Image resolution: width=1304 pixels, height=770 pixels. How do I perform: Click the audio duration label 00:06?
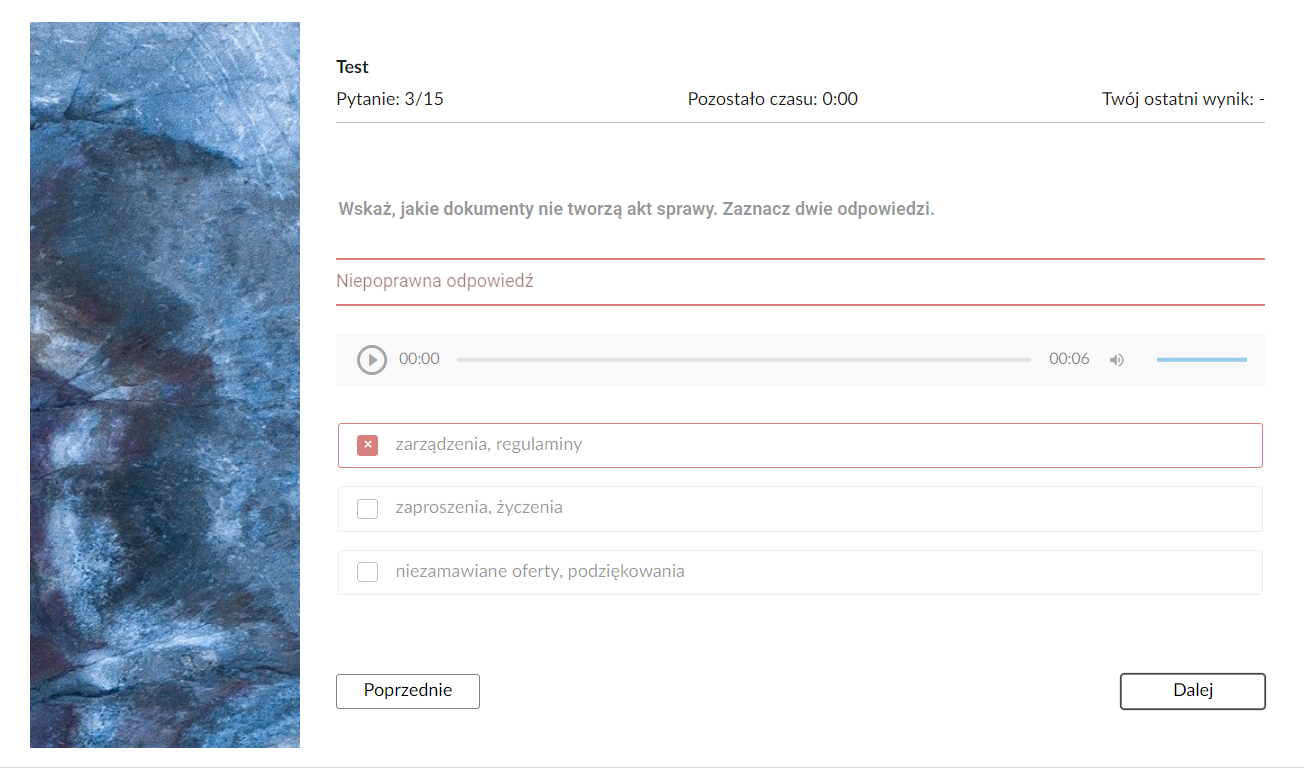pos(1069,359)
